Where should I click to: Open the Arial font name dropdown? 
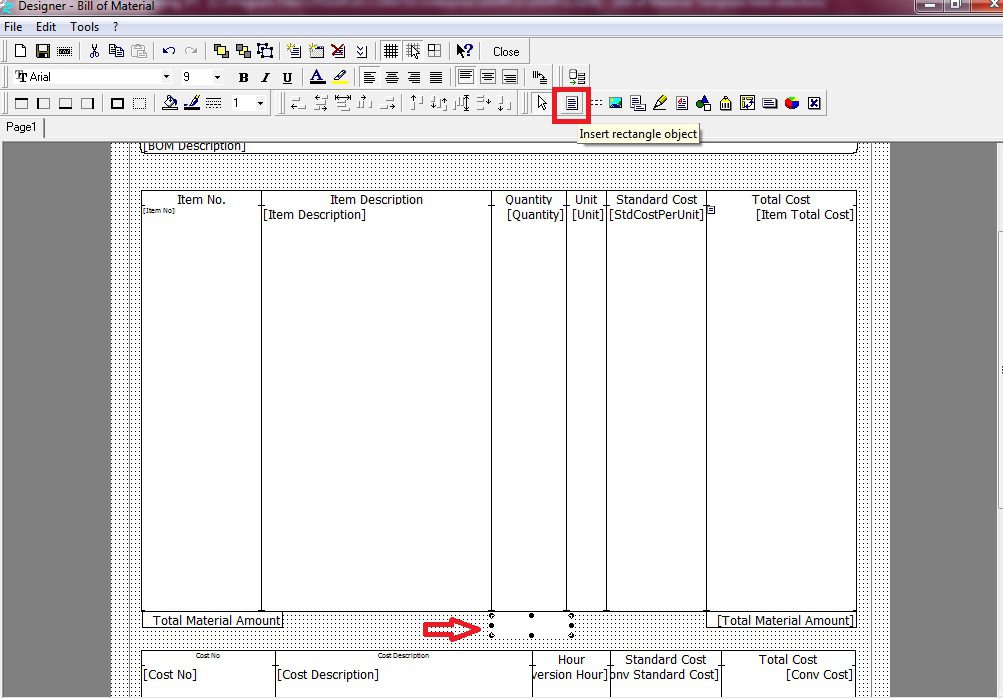[166, 77]
